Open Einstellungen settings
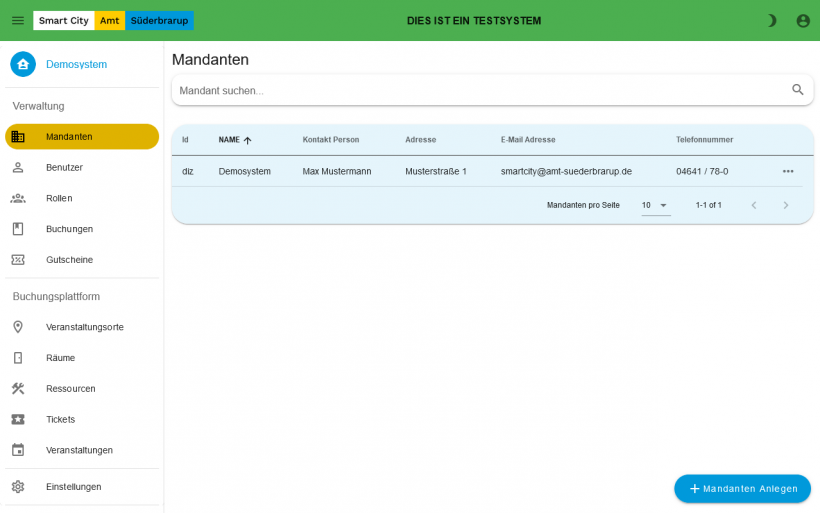This screenshot has width=820, height=513. pos(73,487)
